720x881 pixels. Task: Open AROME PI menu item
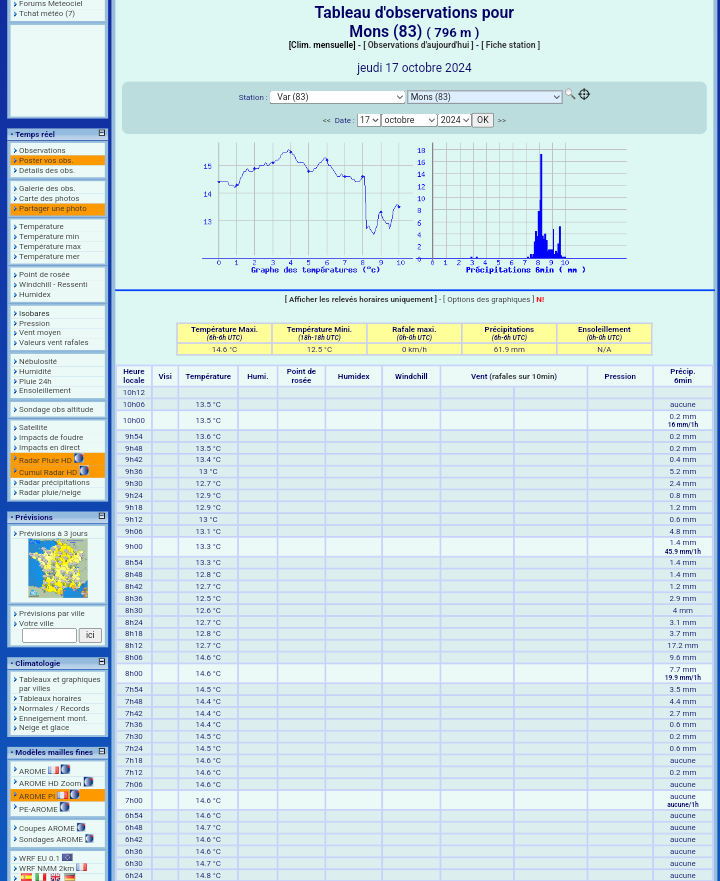click(x=37, y=796)
